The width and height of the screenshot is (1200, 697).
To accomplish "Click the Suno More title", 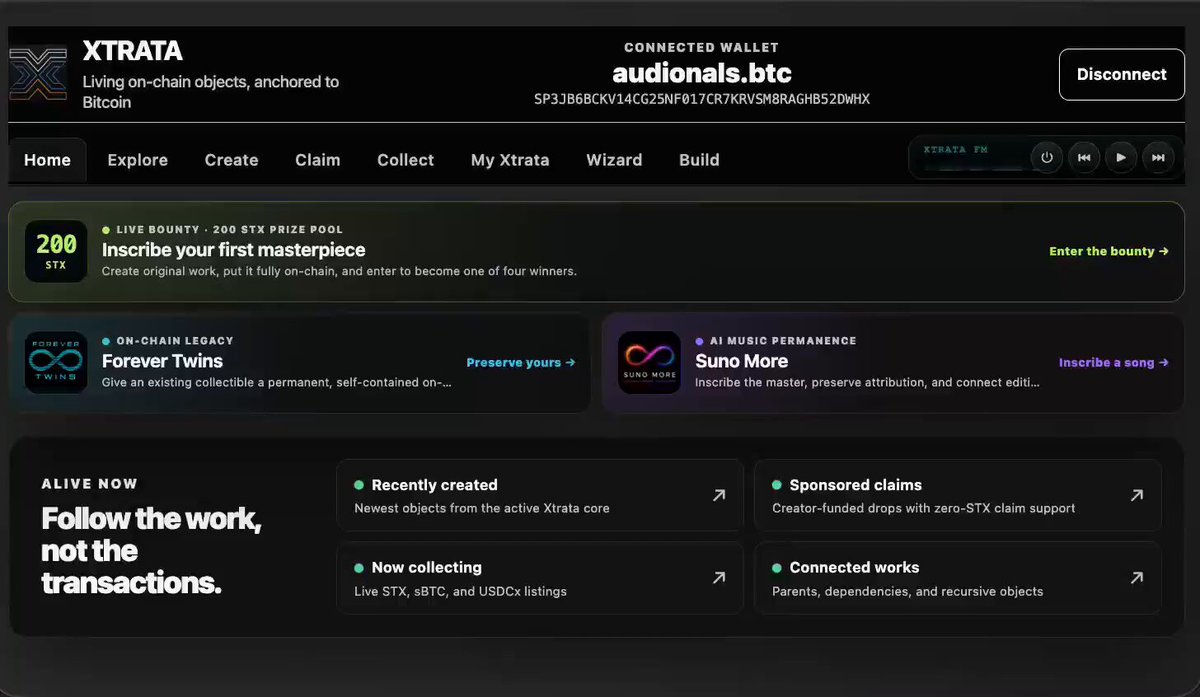I will 741,361.
